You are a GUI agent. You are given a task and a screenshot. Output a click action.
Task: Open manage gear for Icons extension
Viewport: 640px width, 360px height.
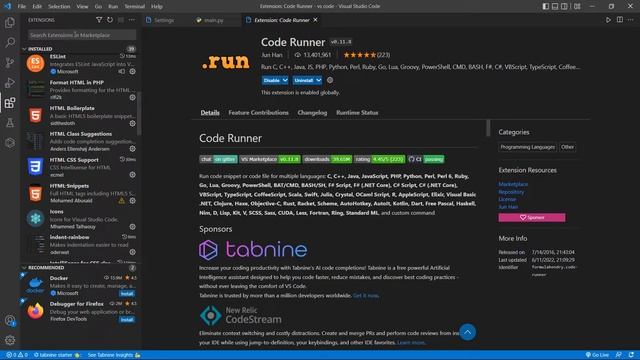pos(132,227)
